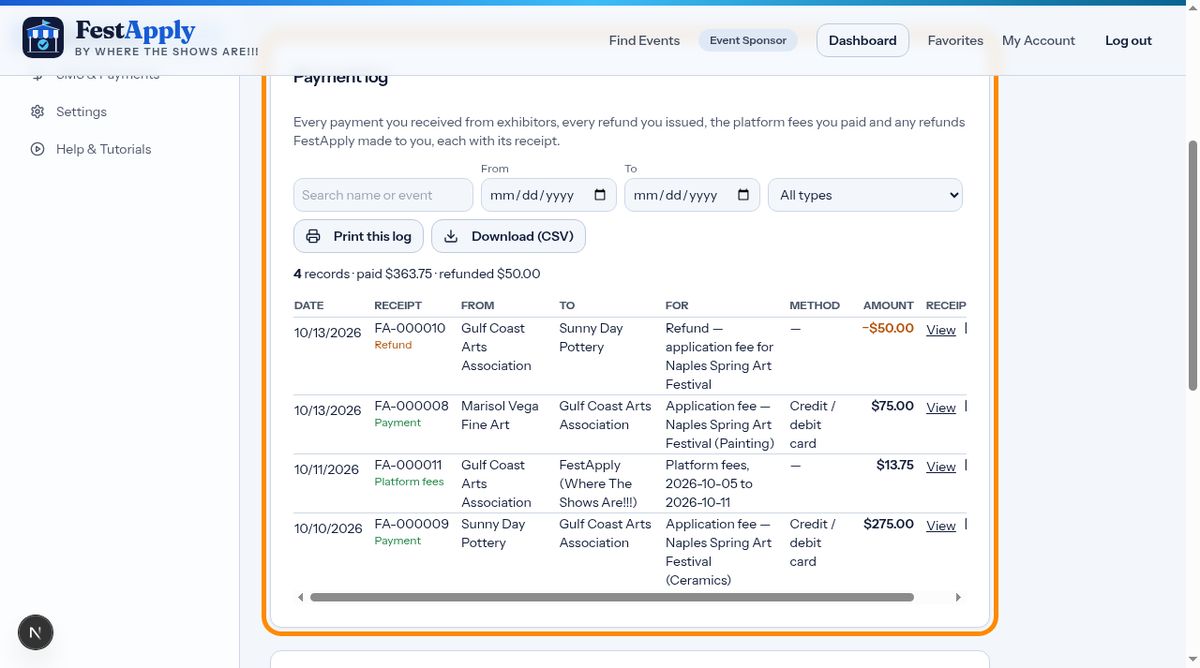The width and height of the screenshot is (1200, 668).
Task: View receipt for FA-000008 payment
Action: pyautogui.click(x=941, y=408)
